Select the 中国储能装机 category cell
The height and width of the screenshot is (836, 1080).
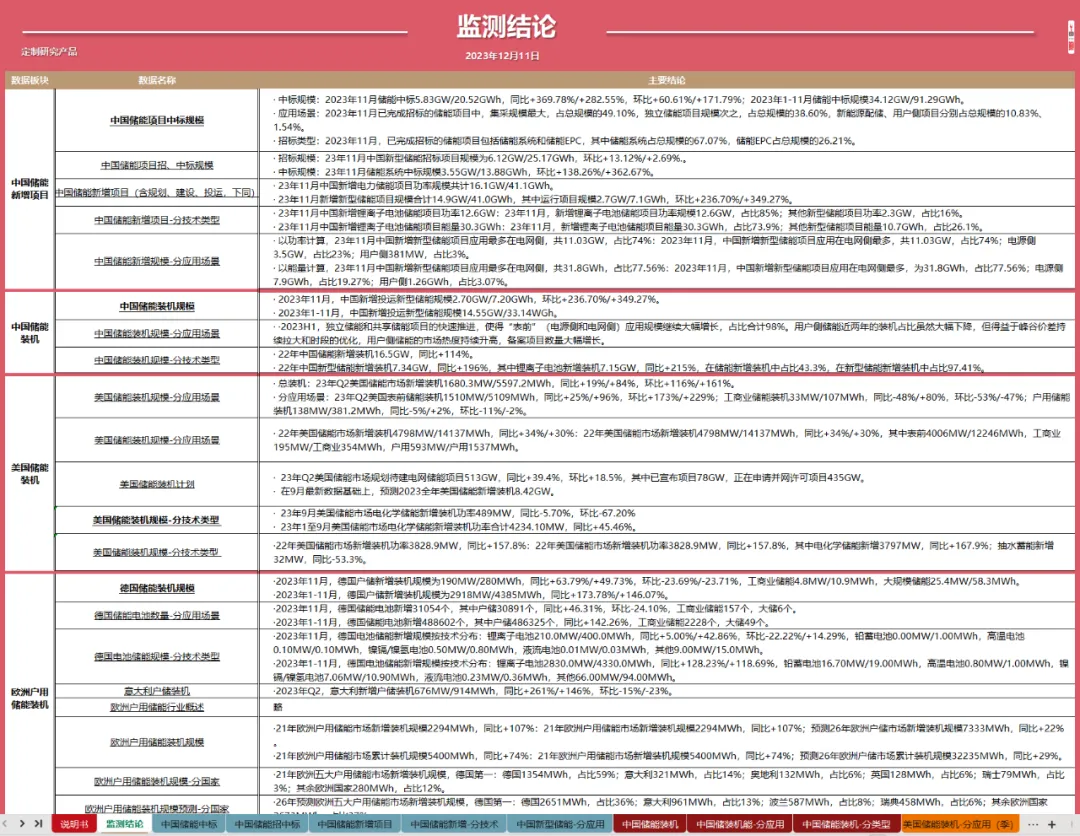click(30, 333)
